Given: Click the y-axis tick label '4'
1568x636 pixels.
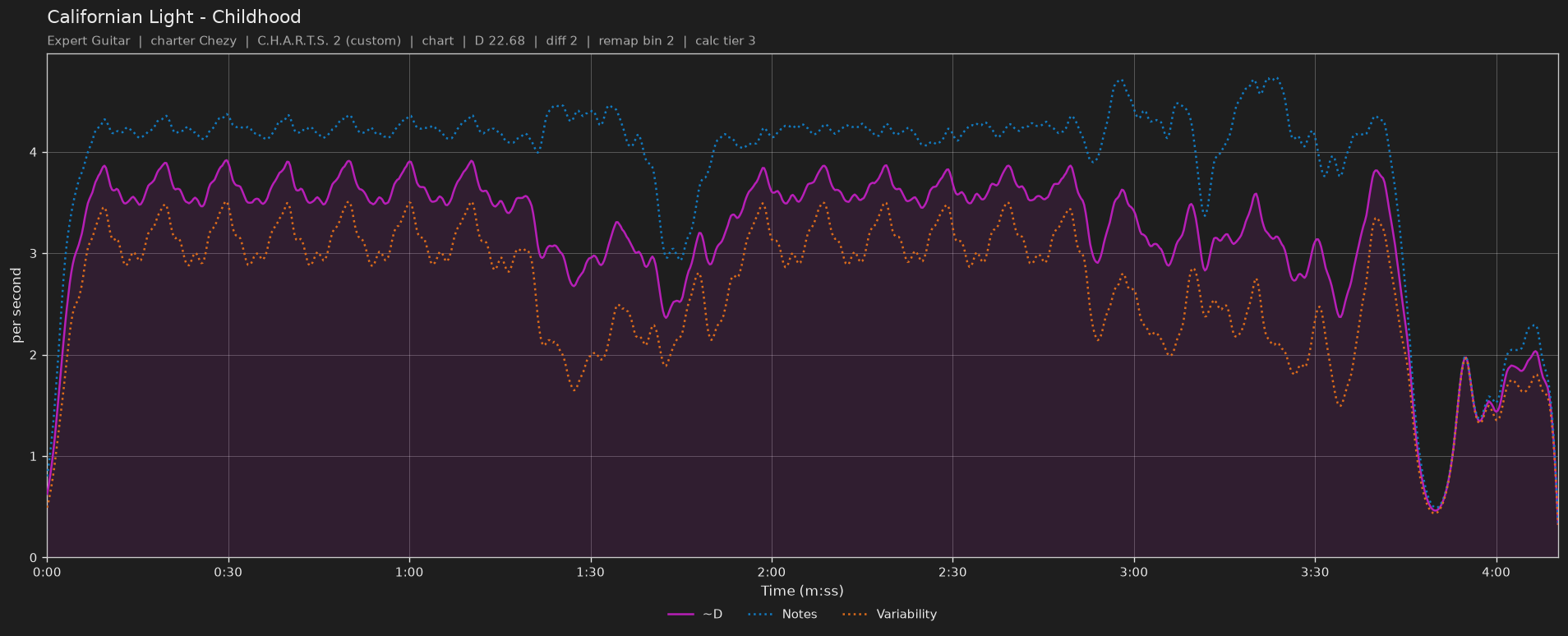Looking at the screenshot, I should [x=34, y=152].
